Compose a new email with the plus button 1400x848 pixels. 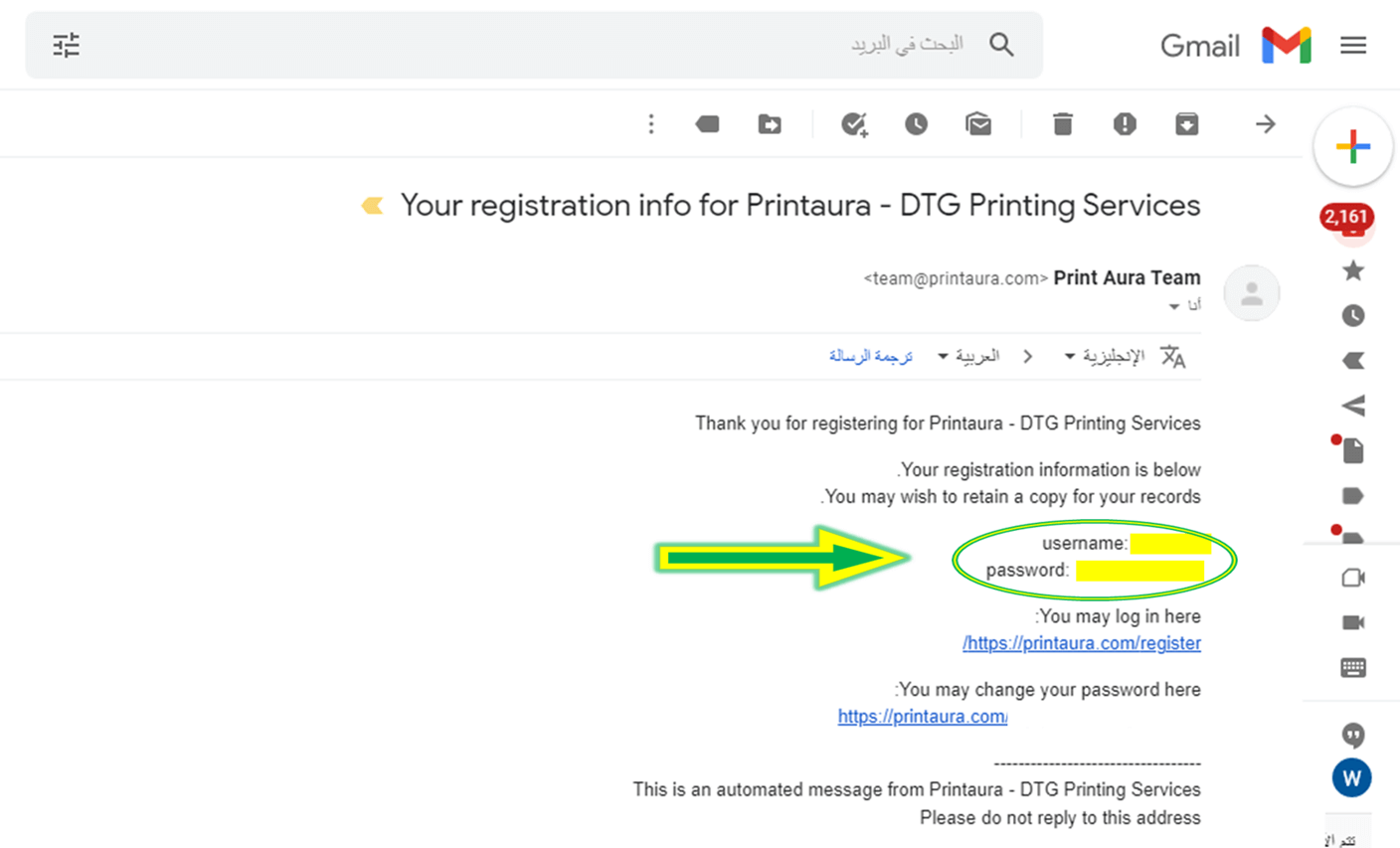pyautogui.click(x=1353, y=147)
